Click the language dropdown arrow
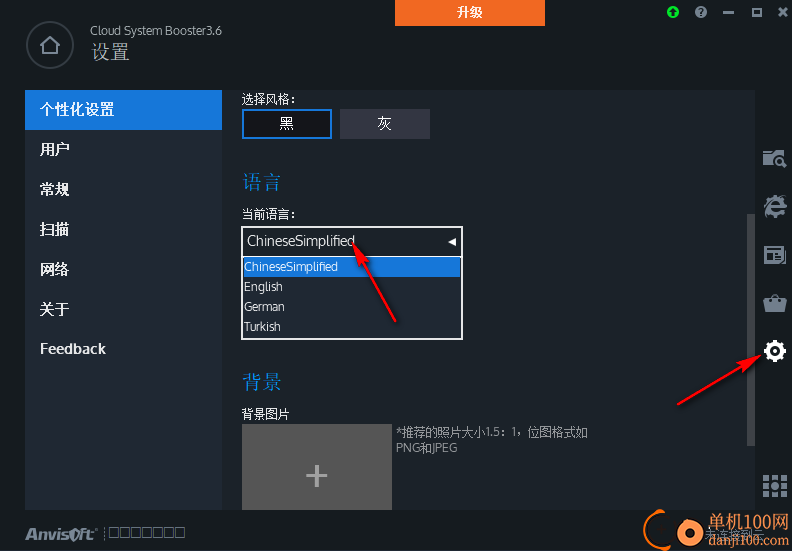The width and height of the screenshot is (792, 551). tap(452, 242)
